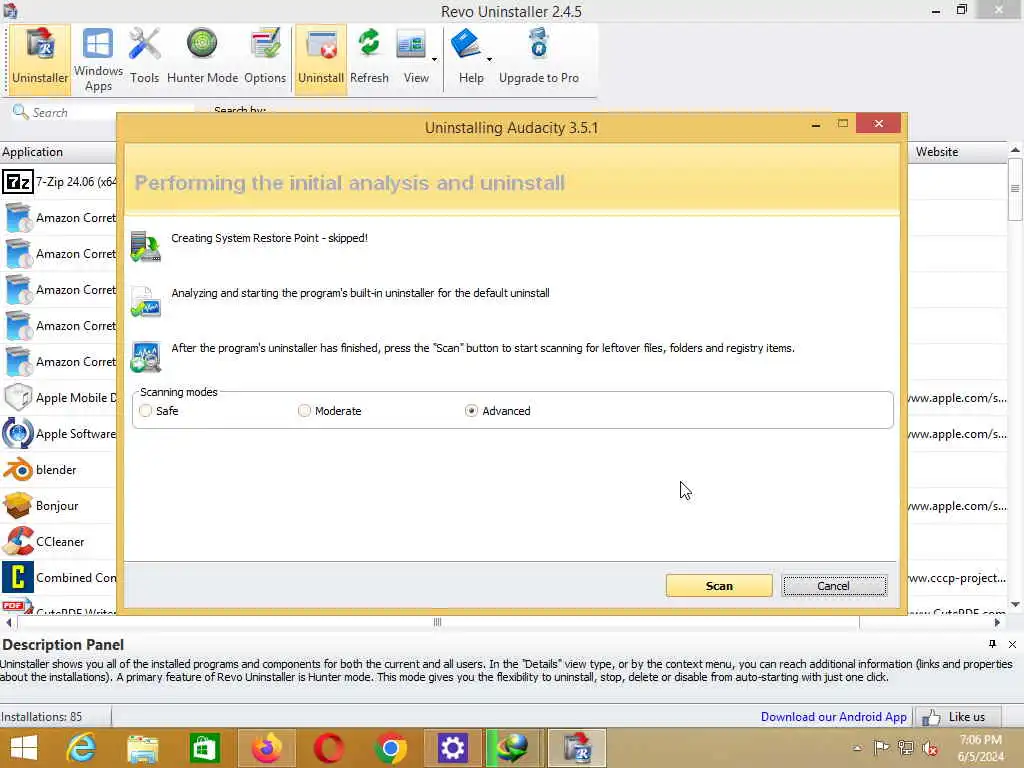Expand the View dropdown arrow

click(434, 59)
